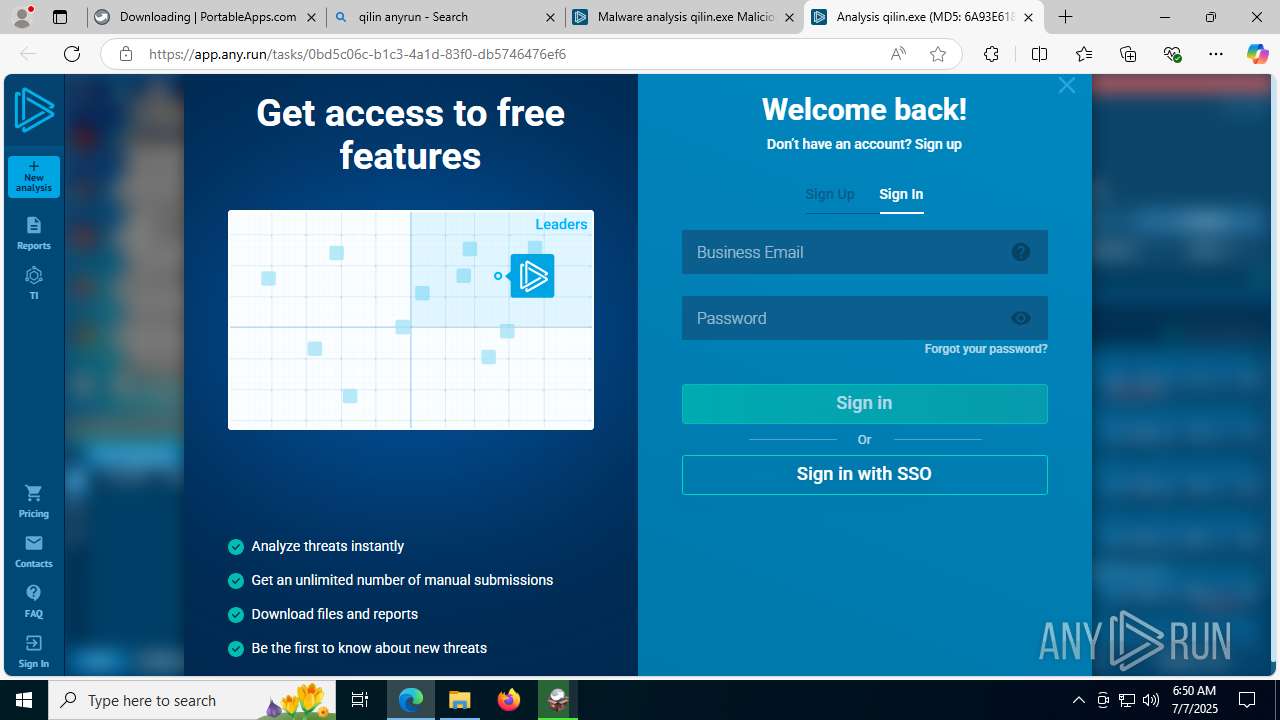Click the volume icon in tray

[x=1151, y=700]
